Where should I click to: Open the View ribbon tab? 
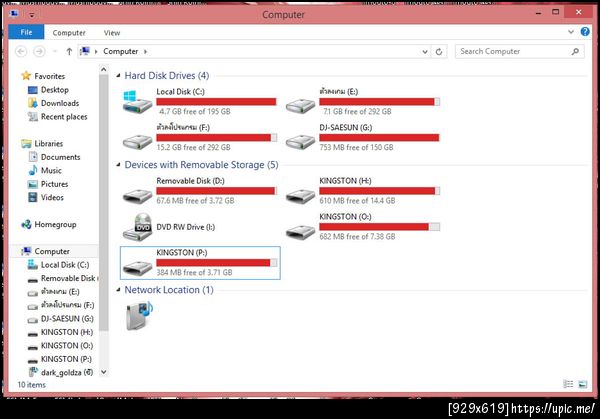point(112,33)
